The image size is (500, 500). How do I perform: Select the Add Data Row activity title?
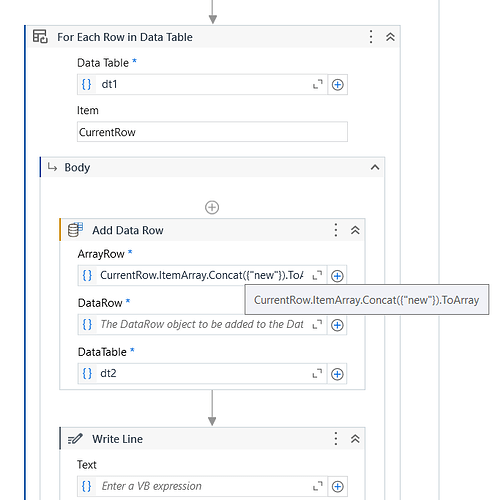pos(128,230)
